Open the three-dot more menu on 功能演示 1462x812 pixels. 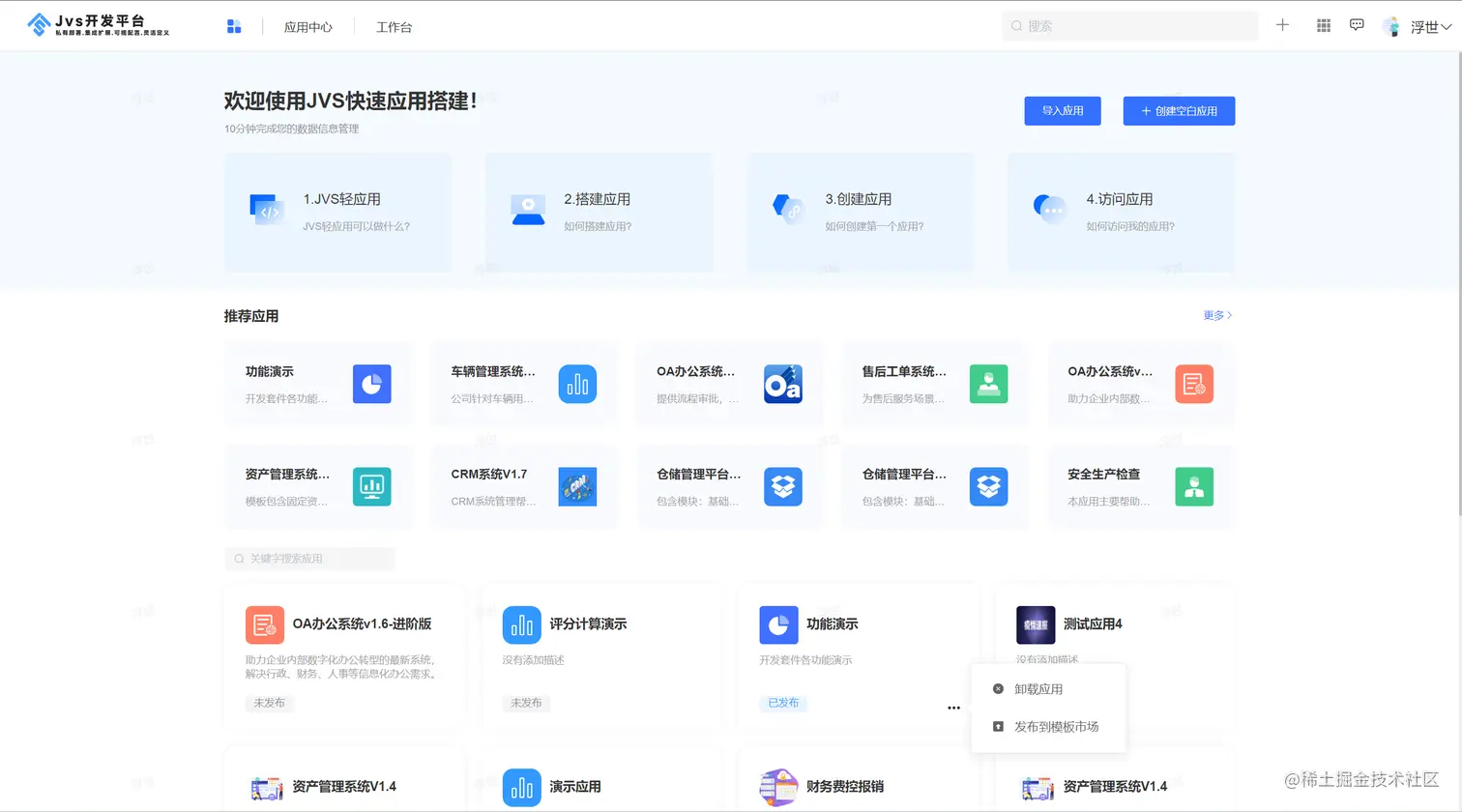[953, 708]
